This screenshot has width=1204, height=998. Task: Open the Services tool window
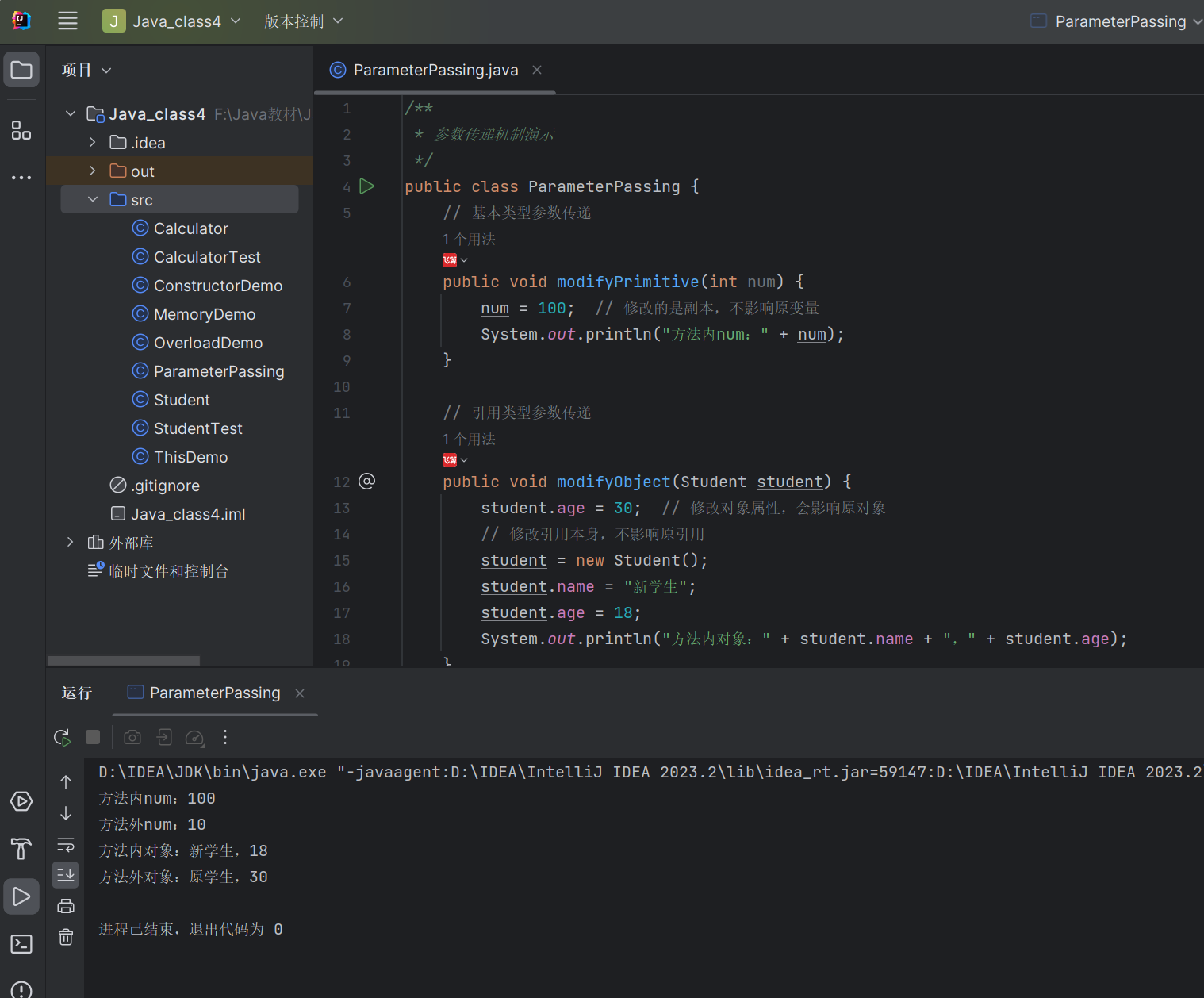click(21, 801)
